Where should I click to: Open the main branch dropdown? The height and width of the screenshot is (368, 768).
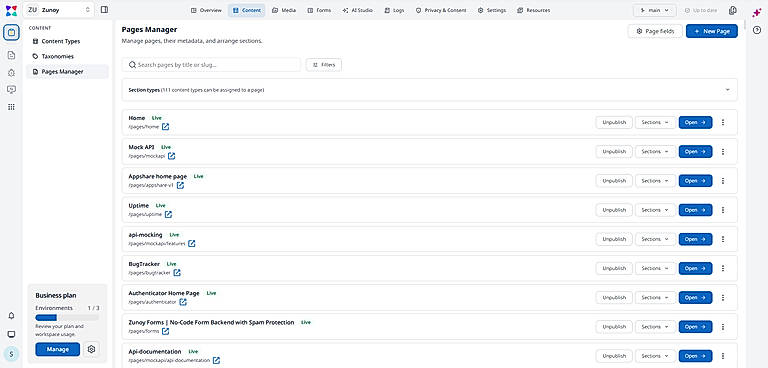pos(655,10)
